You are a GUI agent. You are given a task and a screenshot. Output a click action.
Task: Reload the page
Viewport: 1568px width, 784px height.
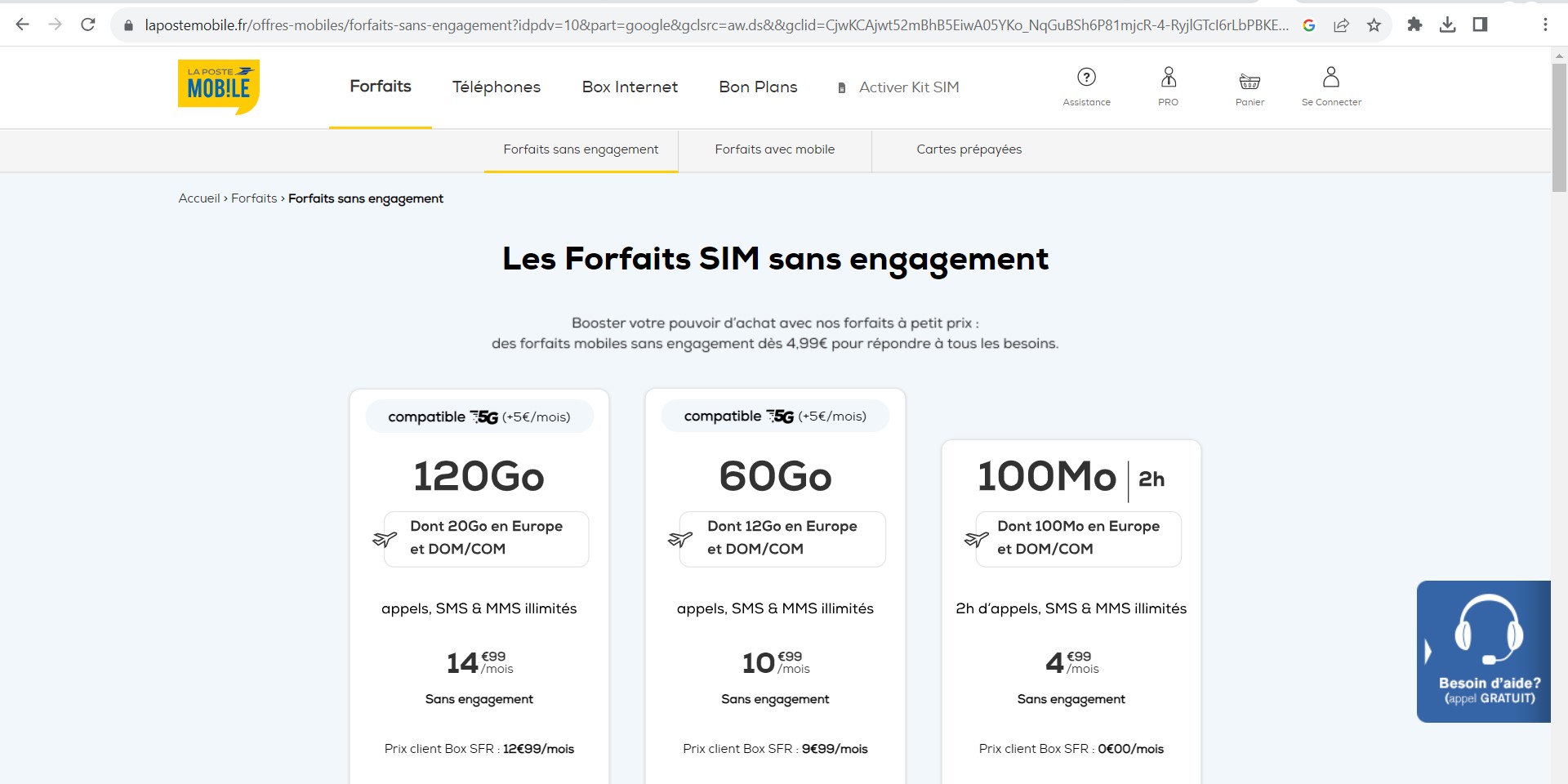tap(88, 25)
